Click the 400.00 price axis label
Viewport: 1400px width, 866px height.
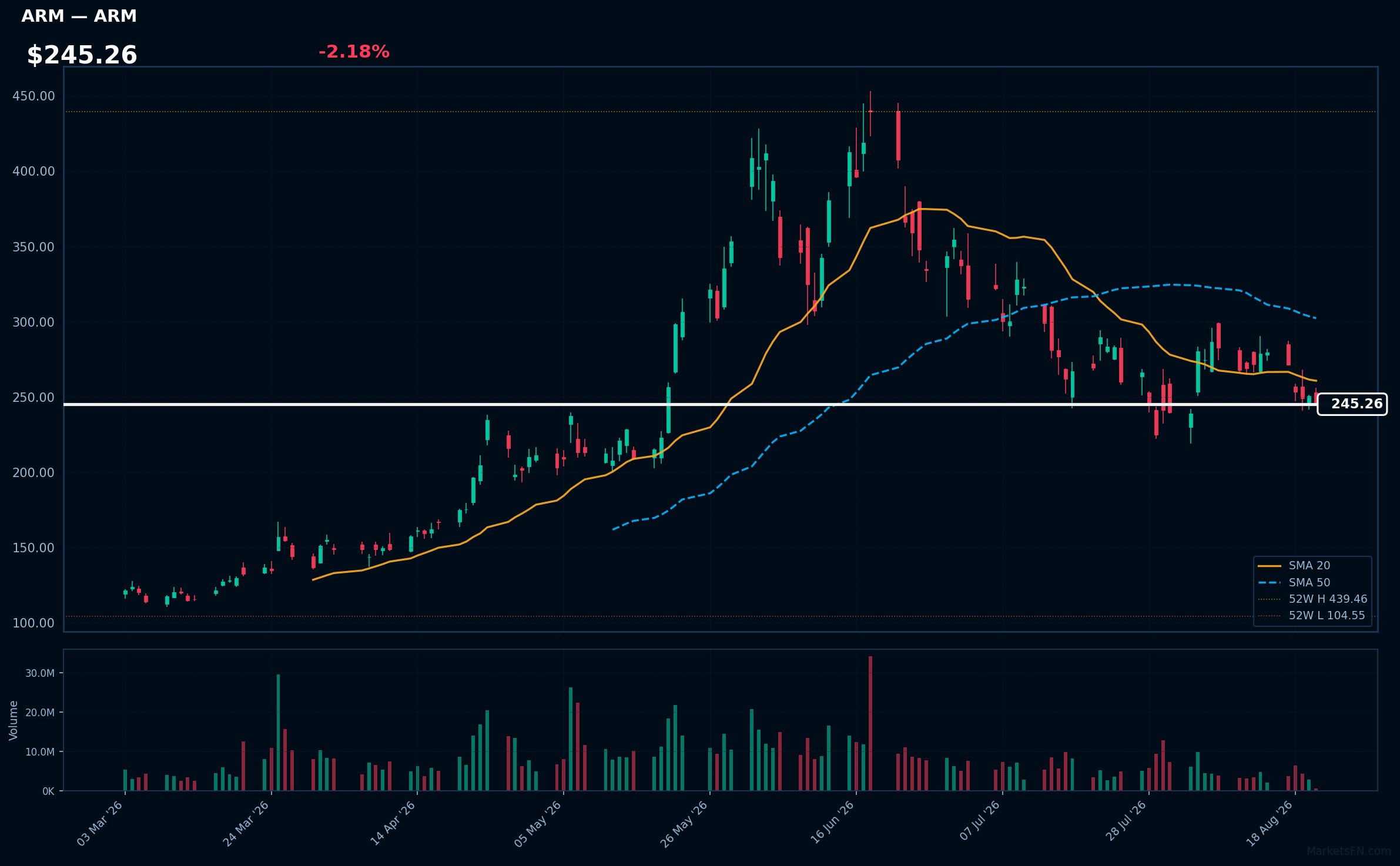pyautogui.click(x=34, y=171)
